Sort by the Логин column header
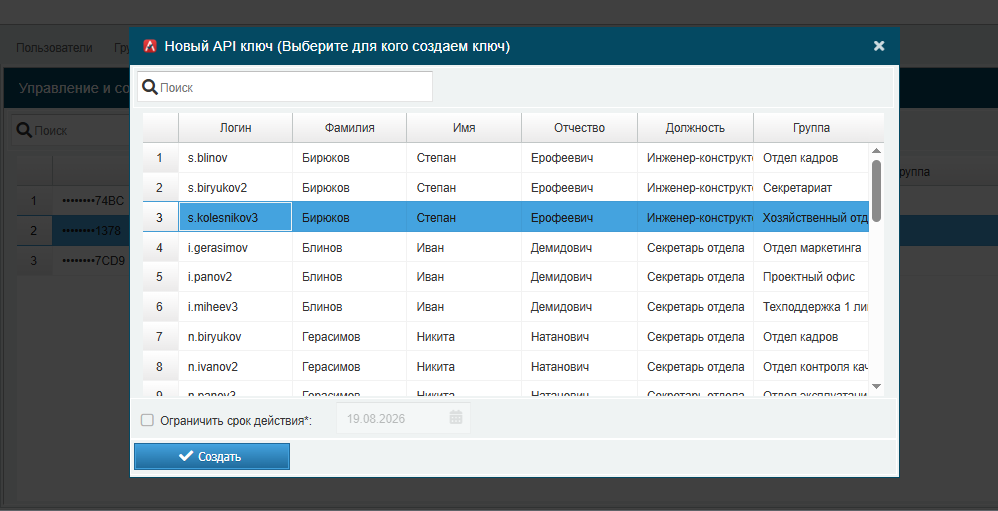Image resolution: width=998 pixels, height=511 pixels. [x=235, y=128]
